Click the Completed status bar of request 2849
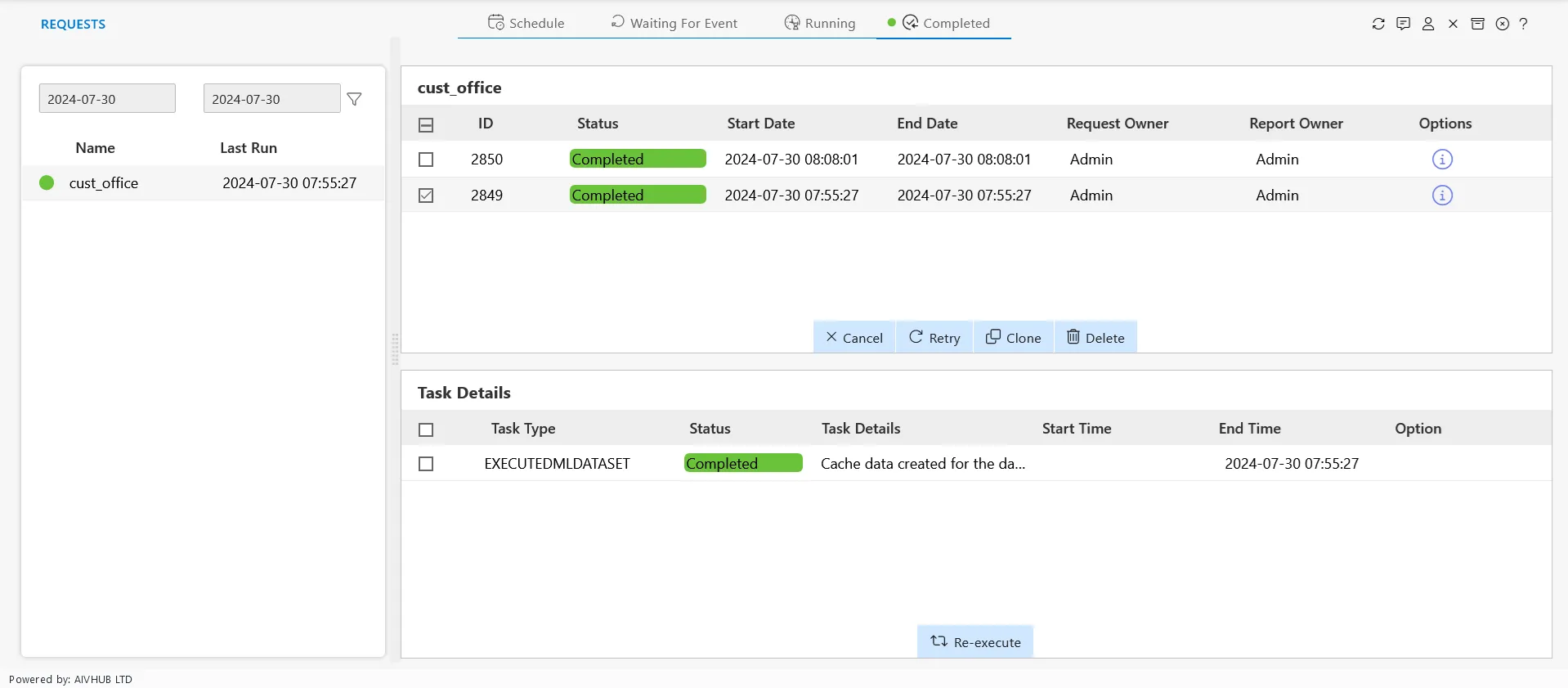Screen dimensions: 1568x688 (638, 195)
